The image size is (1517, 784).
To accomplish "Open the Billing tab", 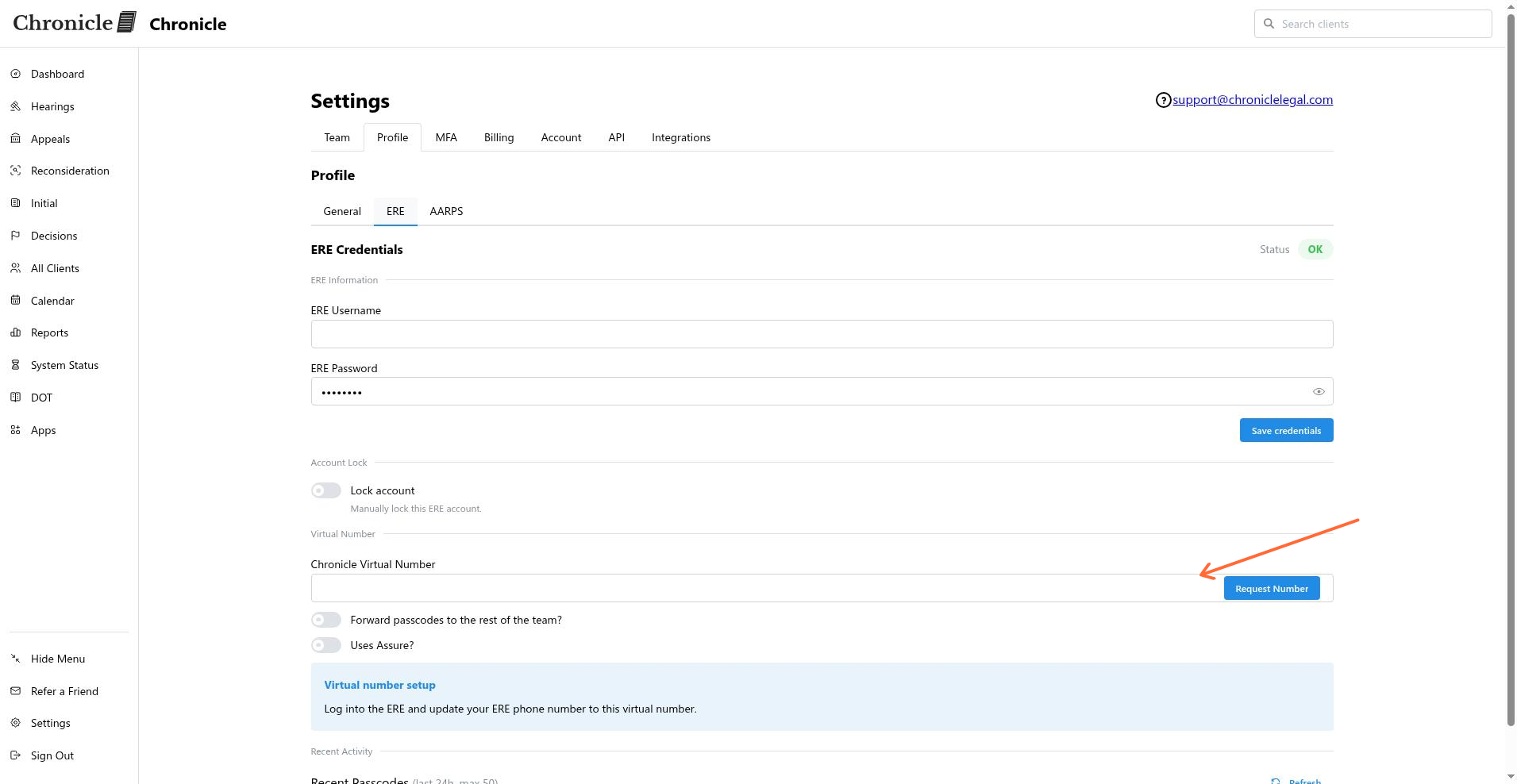I will click(499, 137).
